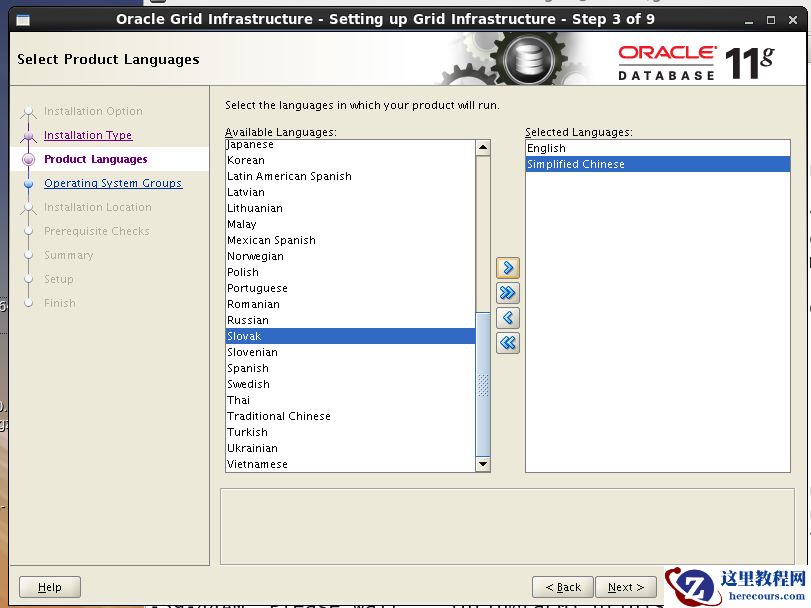811x608 pixels.
Task: Click the Summary step
Action: pyautogui.click(x=69, y=255)
